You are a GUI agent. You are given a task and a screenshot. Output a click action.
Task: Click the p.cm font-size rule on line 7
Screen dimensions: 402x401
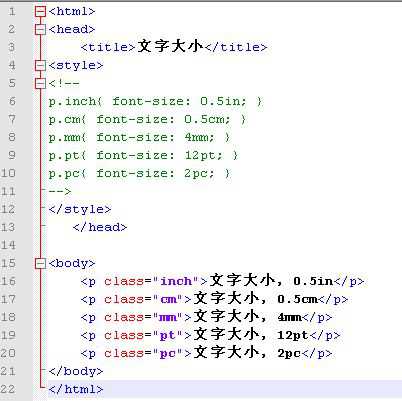click(147, 119)
